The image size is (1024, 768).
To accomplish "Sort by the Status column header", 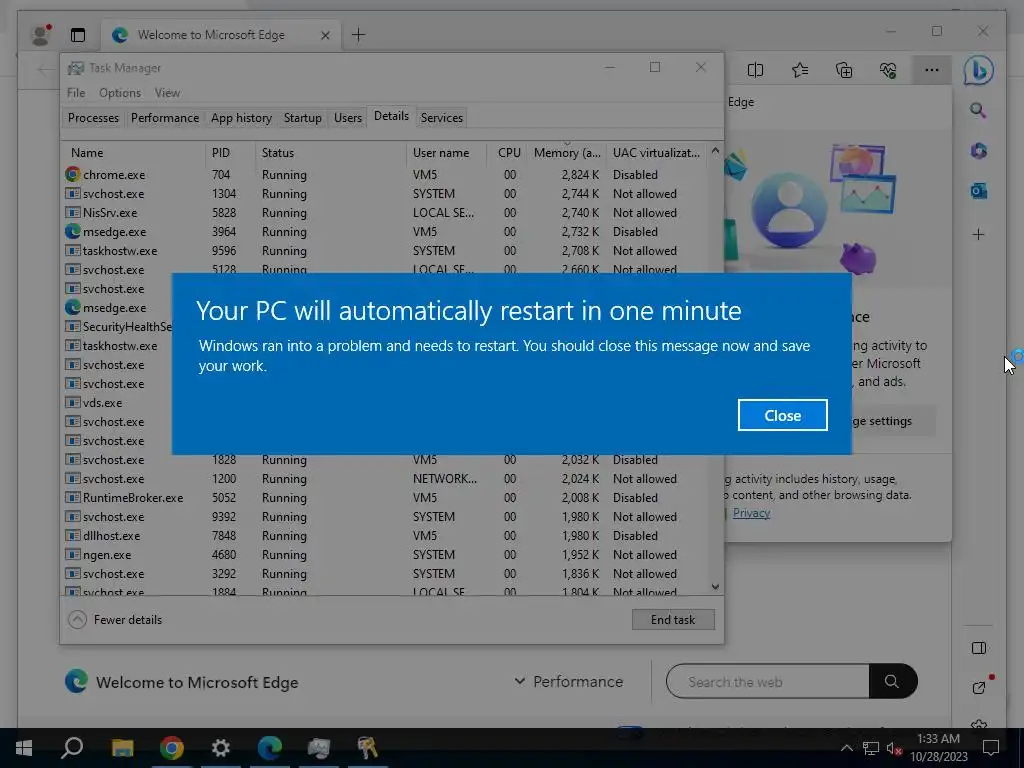I will (330, 153).
